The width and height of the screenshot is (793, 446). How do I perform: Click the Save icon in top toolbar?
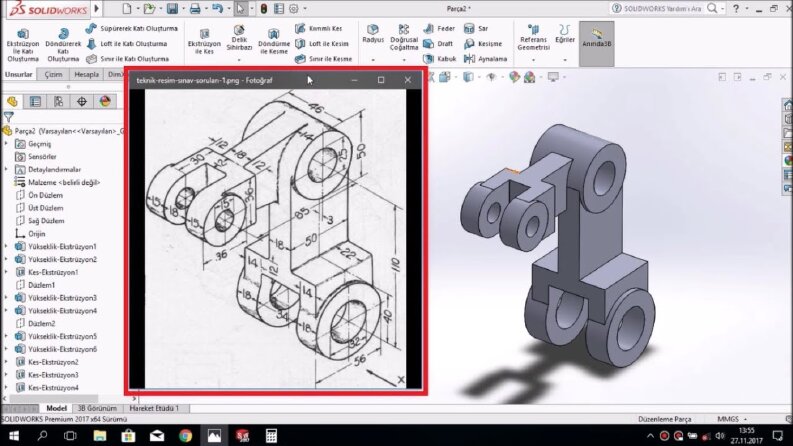(x=172, y=9)
